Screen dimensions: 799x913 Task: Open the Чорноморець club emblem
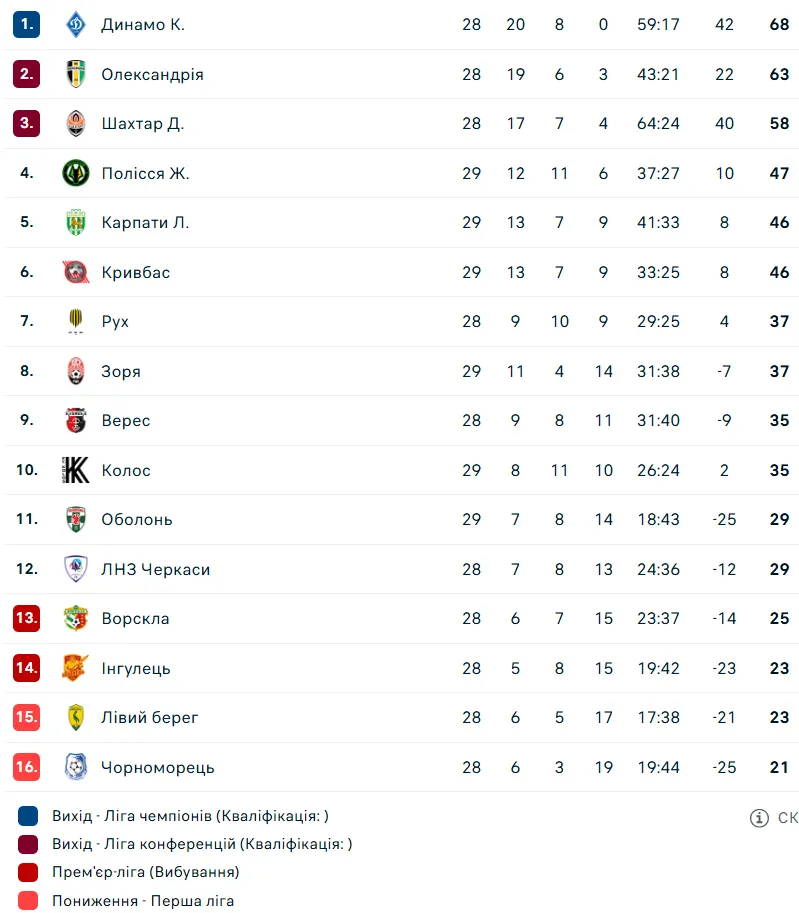(x=76, y=767)
